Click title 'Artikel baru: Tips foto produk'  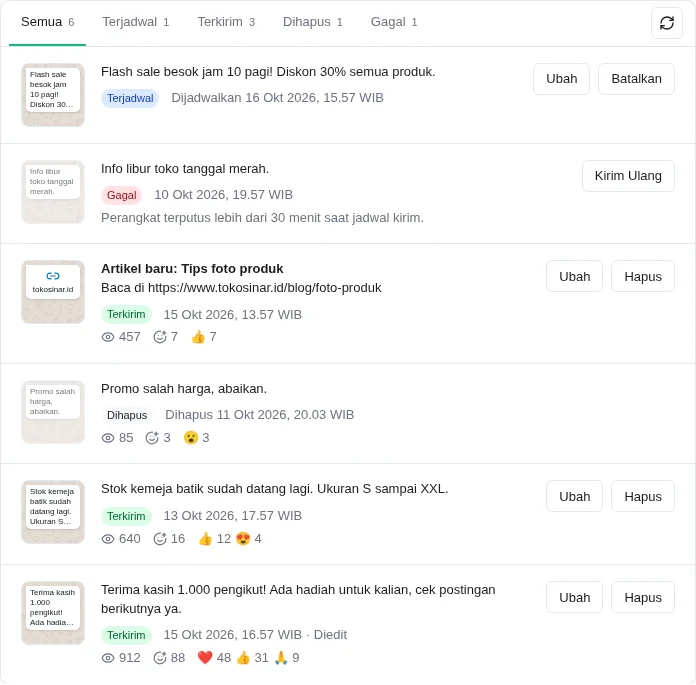(192, 269)
